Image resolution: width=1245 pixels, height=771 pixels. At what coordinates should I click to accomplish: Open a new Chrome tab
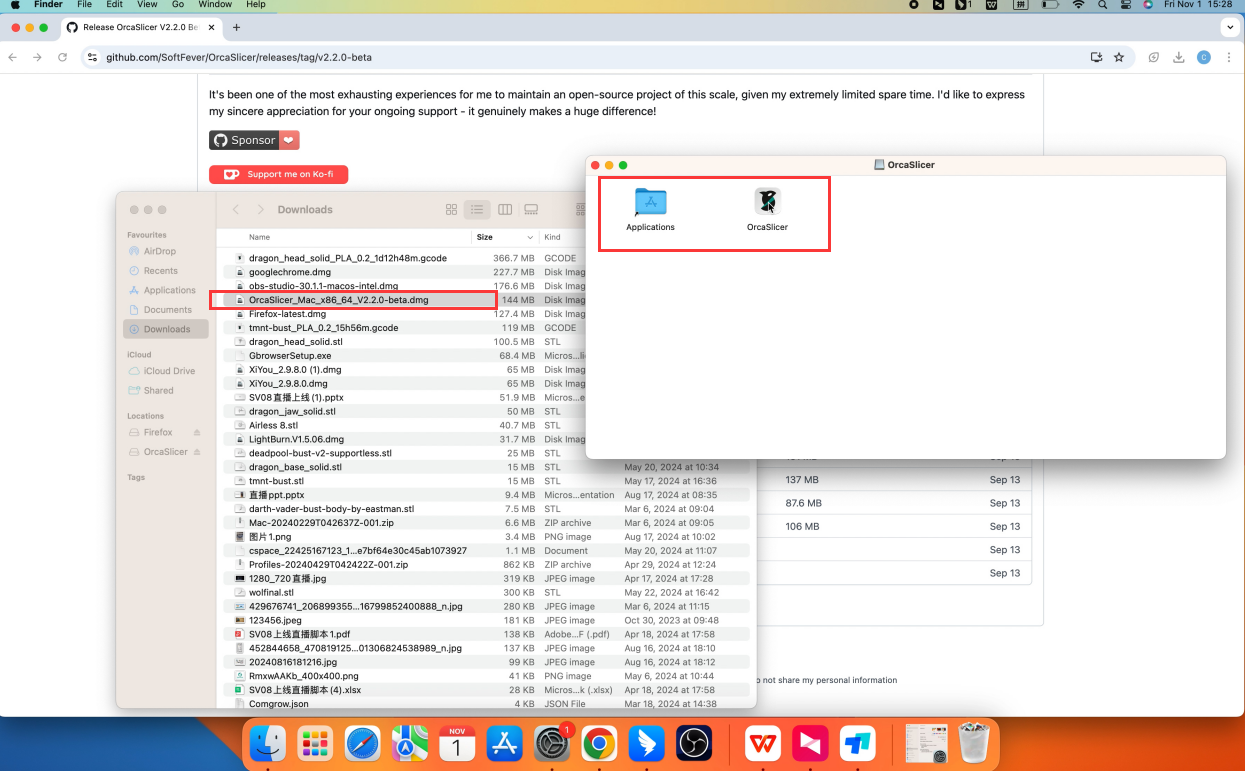[x=236, y=27]
